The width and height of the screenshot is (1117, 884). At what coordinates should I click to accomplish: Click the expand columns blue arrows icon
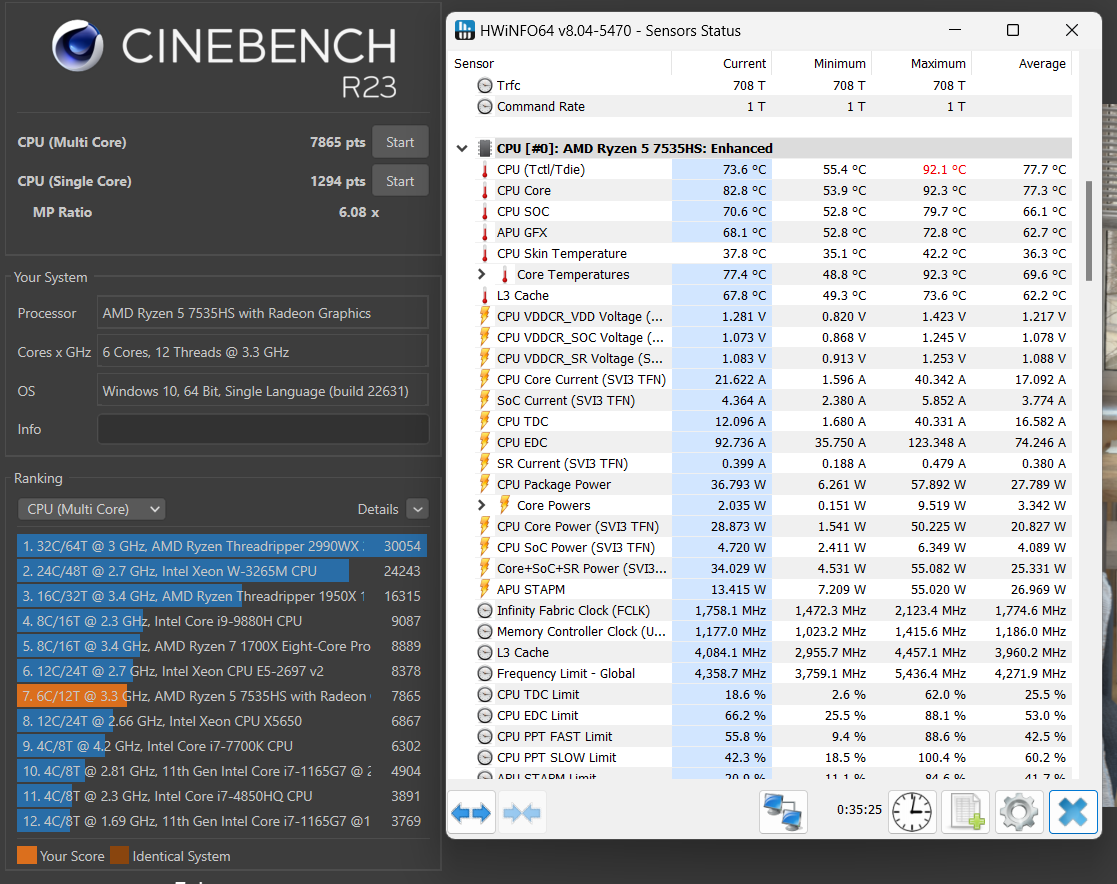pyautogui.click(x=471, y=812)
